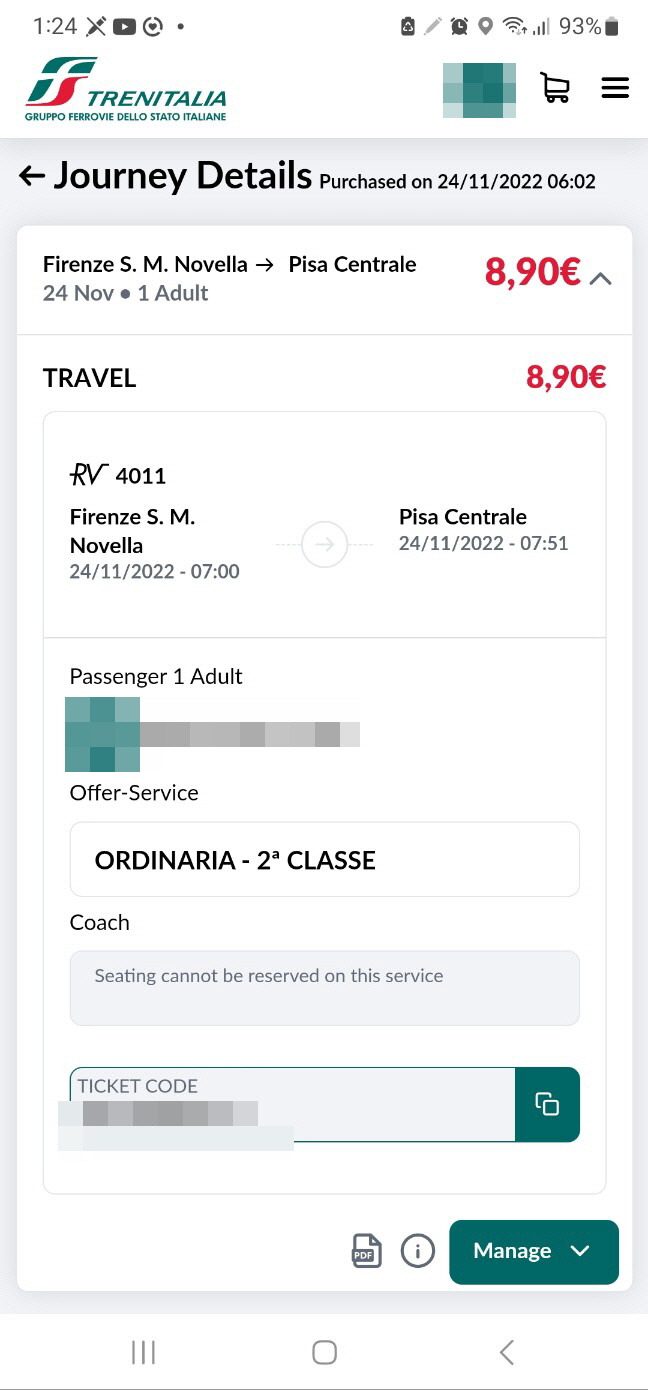Tap the Android home button
Viewport: 648px width, 1390px height.
[x=324, y=1353]
